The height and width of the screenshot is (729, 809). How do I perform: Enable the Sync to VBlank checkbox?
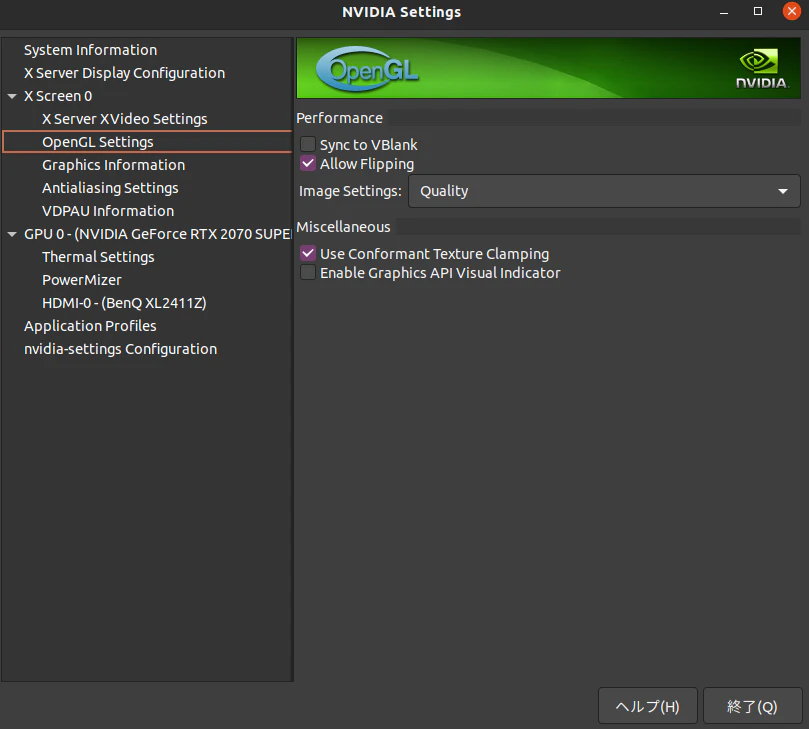(308, 144)
